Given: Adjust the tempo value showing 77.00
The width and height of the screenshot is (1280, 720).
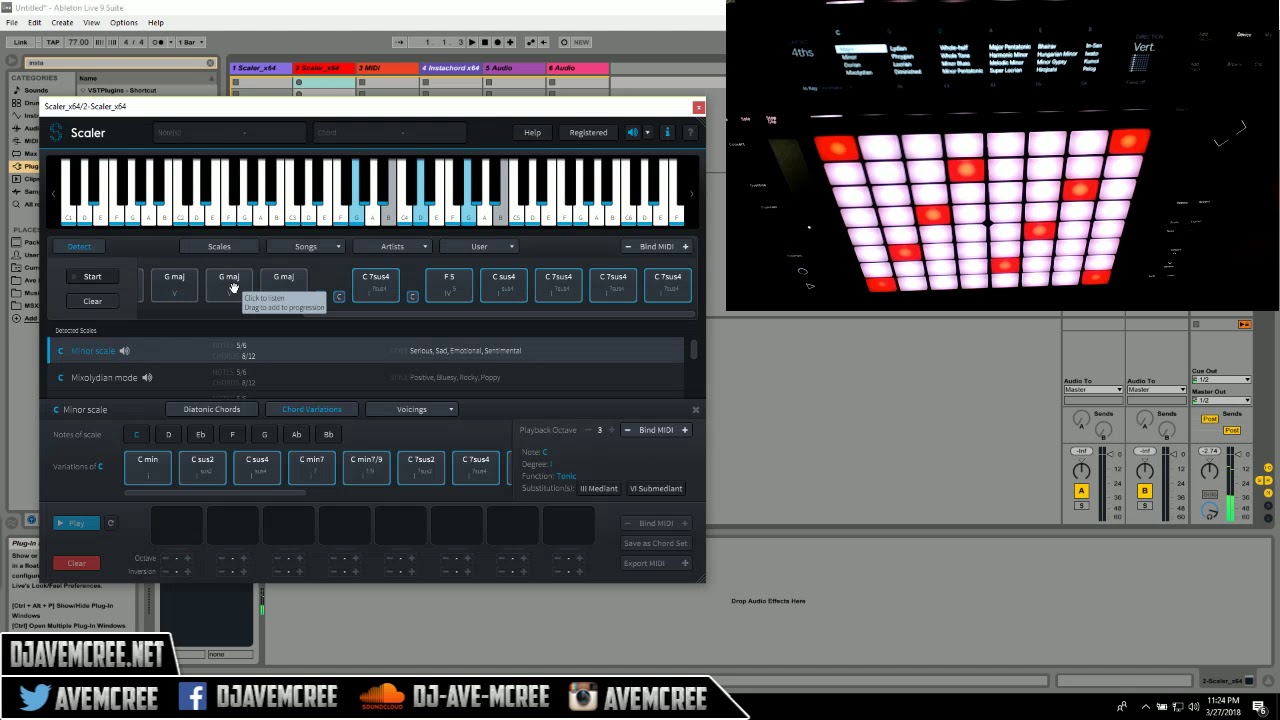Looking at the screenshot, I should (77, 42).
